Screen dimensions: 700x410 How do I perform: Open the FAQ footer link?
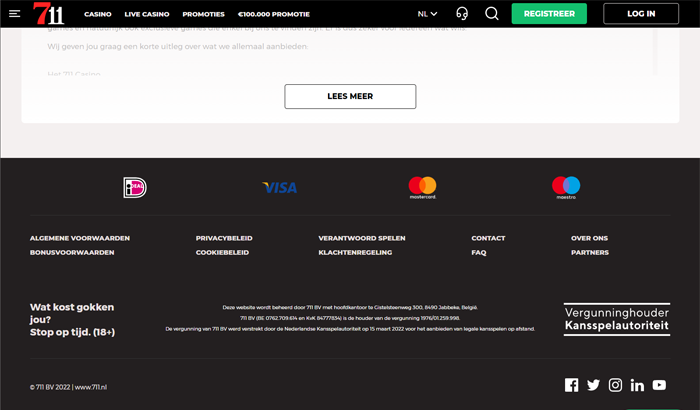[x=479, y=252]
